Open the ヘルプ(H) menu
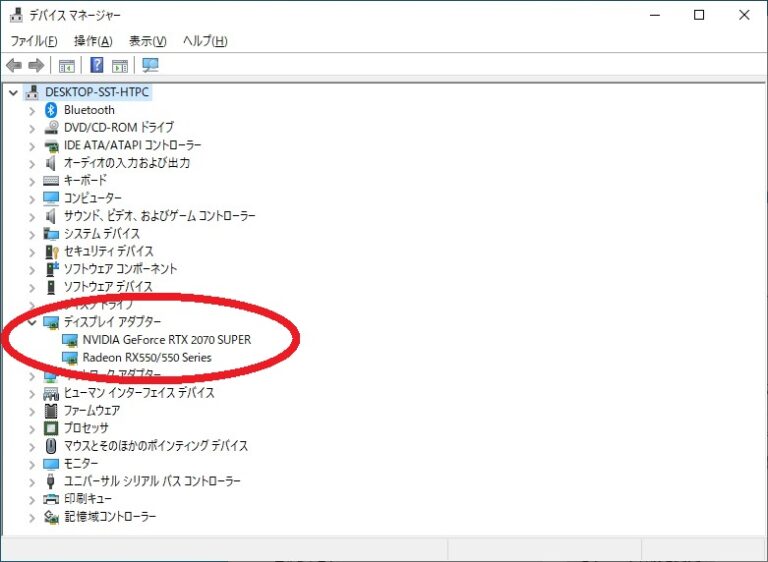This screenshot has width=768, height=562. click(205, 41)
